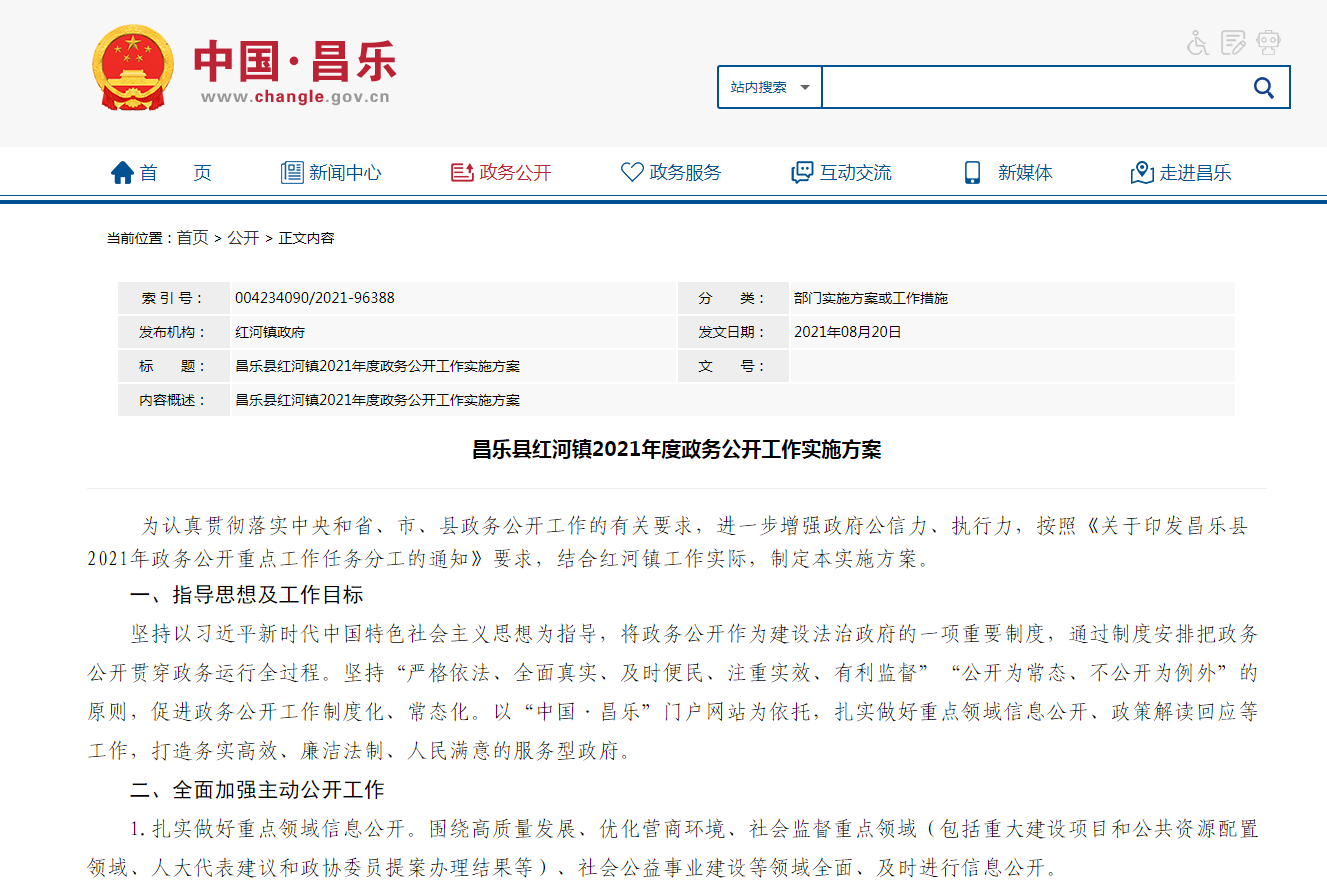Click the map pin icon beside 走进昌乐
1327x890 pixels.
(x=1142, y=173)
